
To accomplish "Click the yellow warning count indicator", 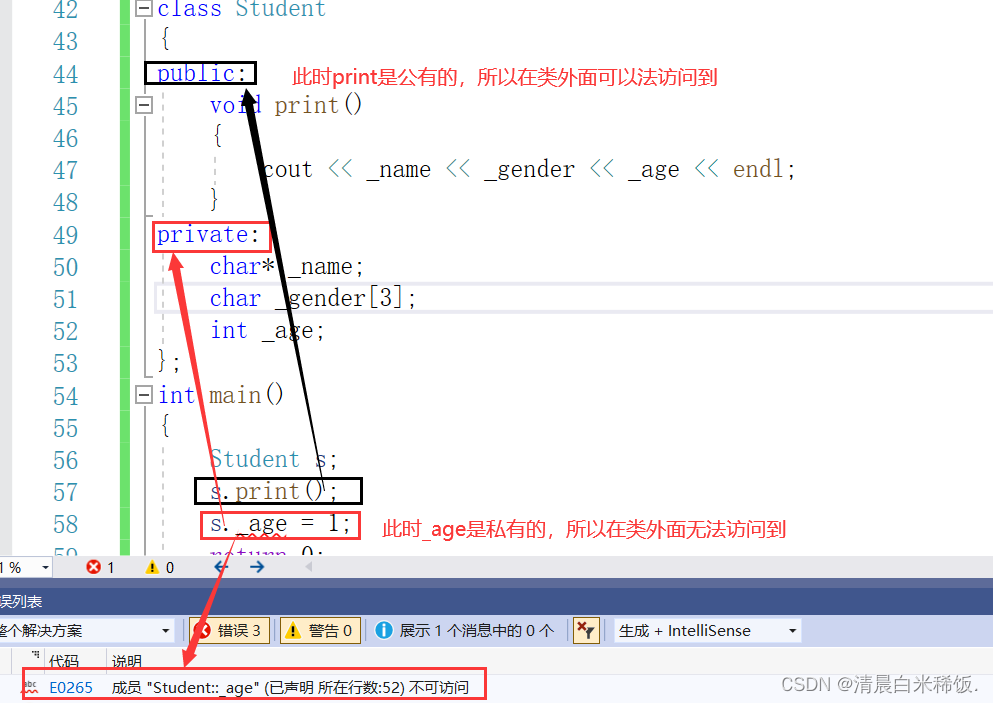I will point(160,567).
